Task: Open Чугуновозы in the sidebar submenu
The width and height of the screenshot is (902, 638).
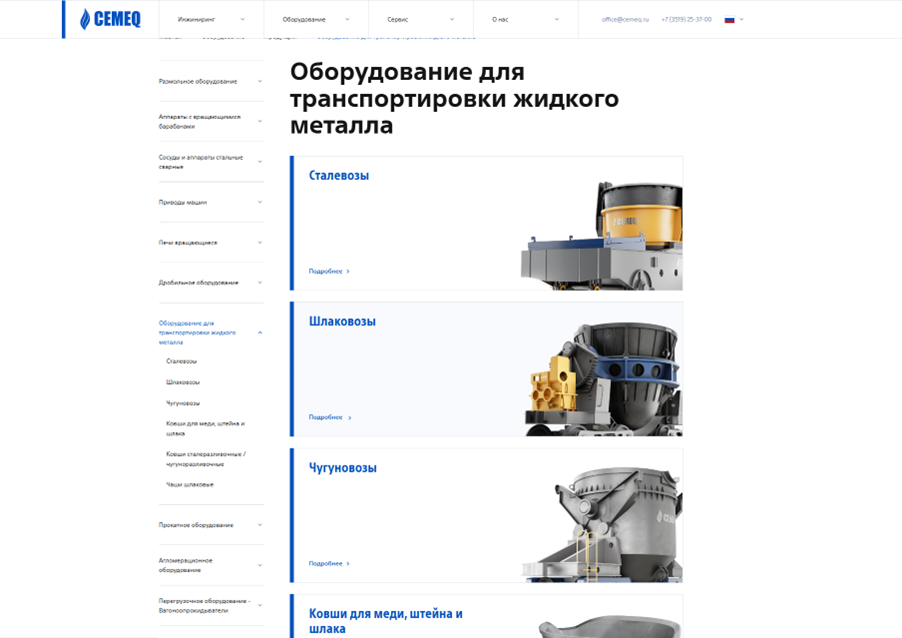Action: [183, 403]
